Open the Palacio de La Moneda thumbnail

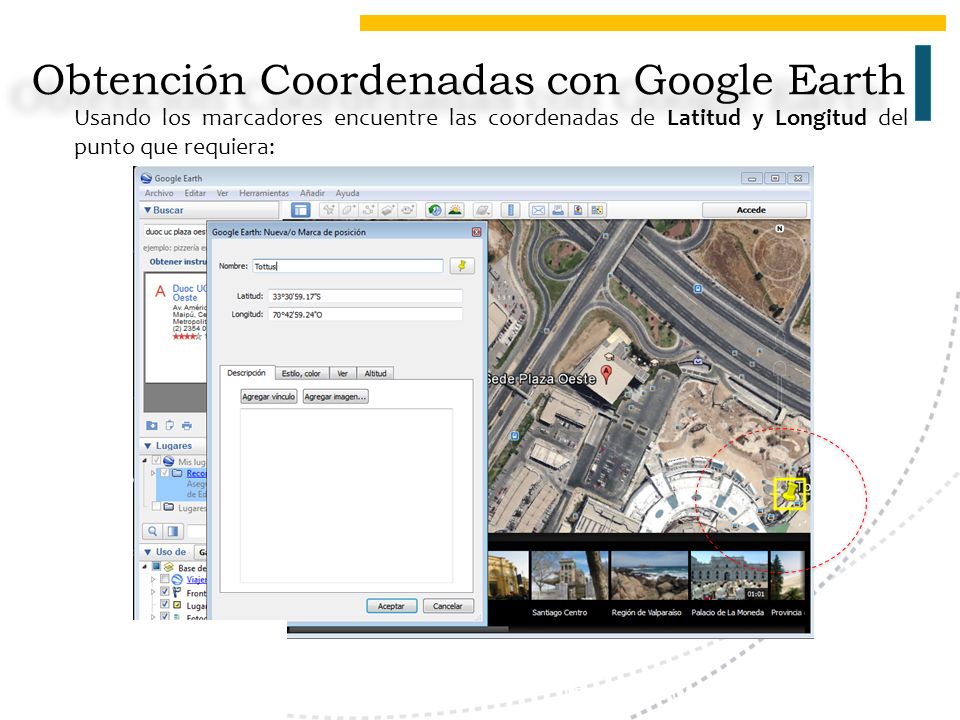(x=729, y=576)
